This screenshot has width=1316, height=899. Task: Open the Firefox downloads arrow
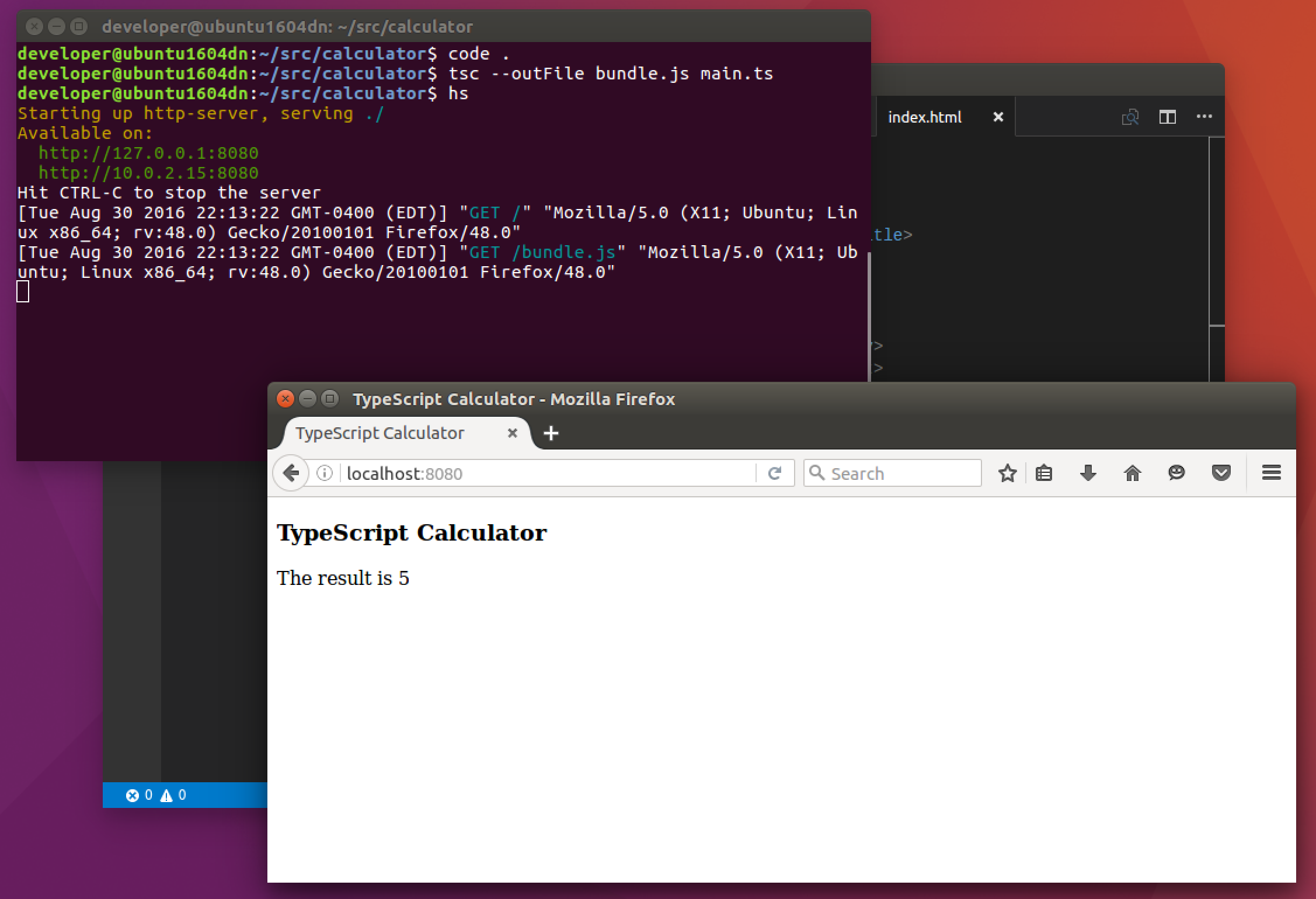point(1088,473)
